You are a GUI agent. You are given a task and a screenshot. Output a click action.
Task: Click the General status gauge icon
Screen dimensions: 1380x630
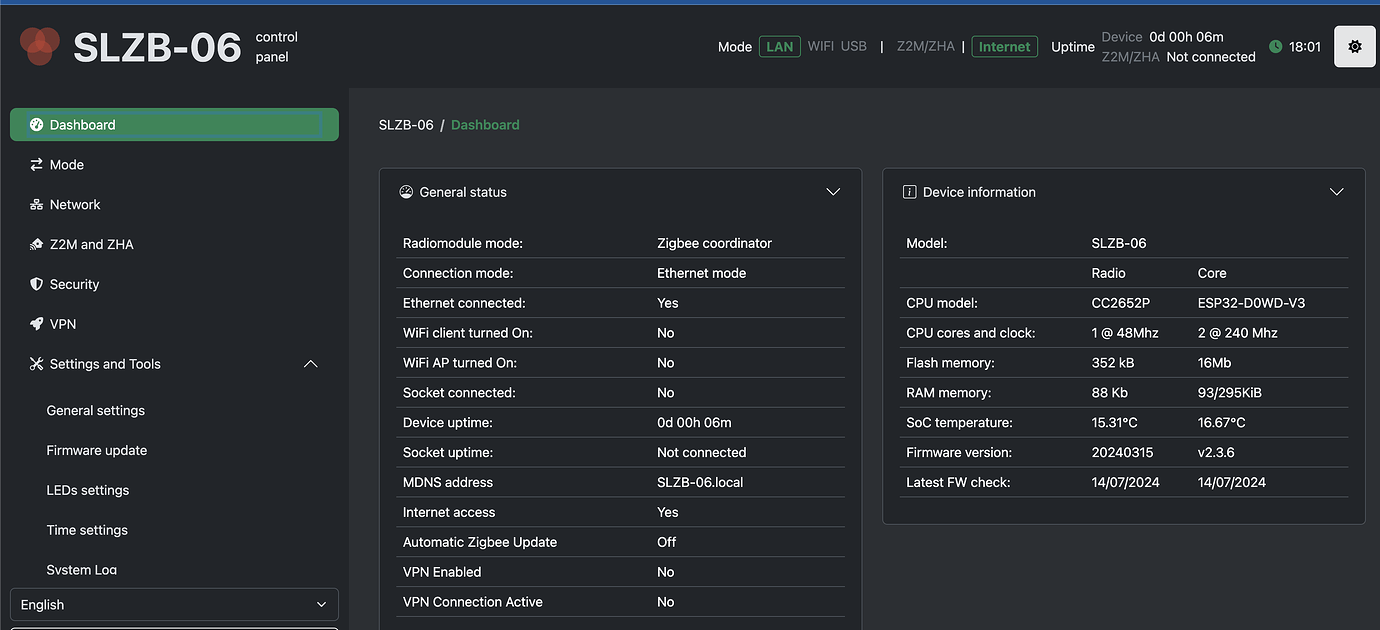point(406,192)
